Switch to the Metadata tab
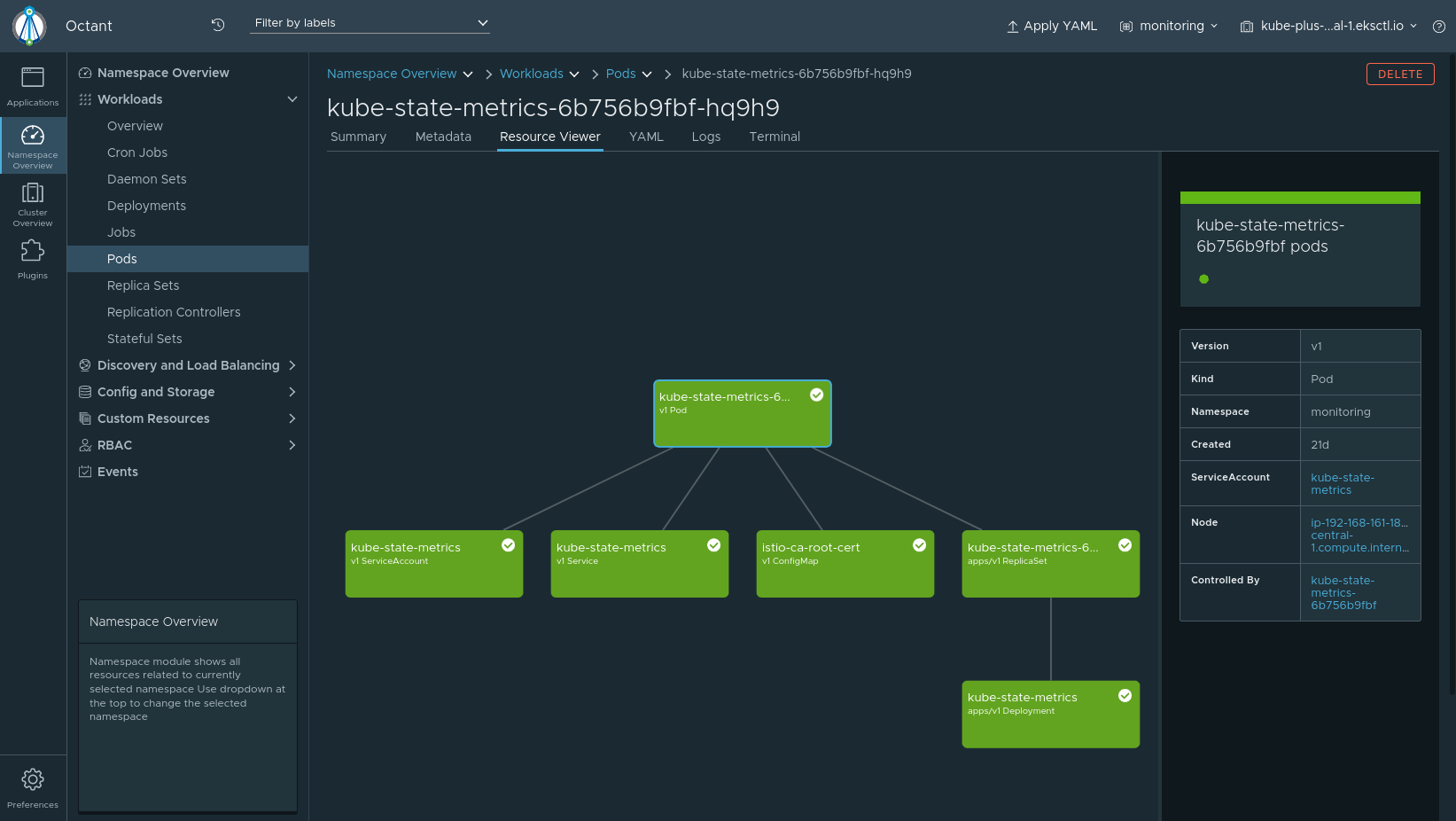 point(443,137)
